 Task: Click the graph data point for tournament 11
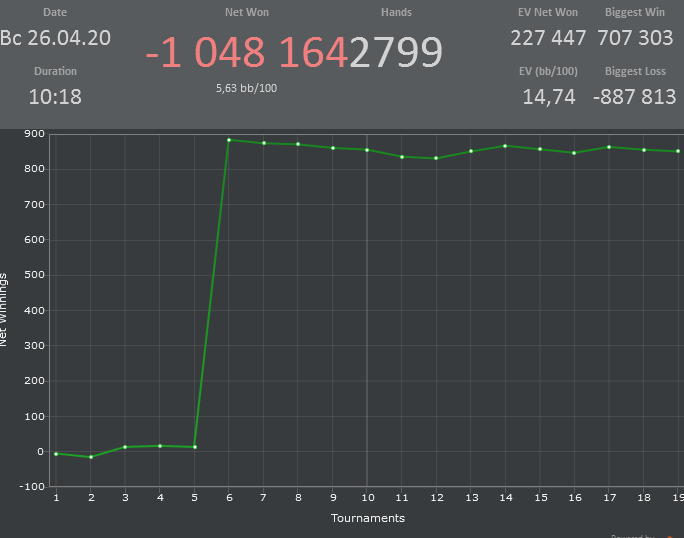(402, 157)
